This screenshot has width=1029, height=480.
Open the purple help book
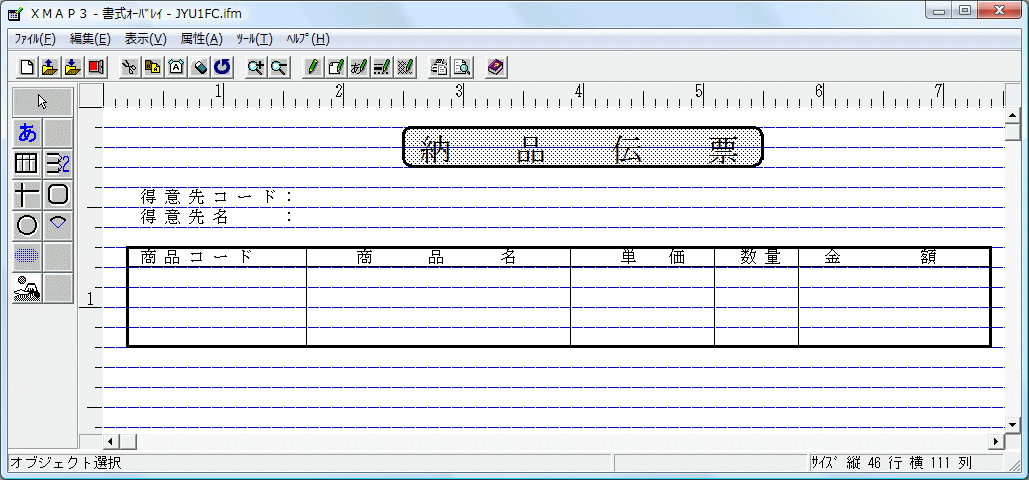pyautogui.click(x=496, y=66)
